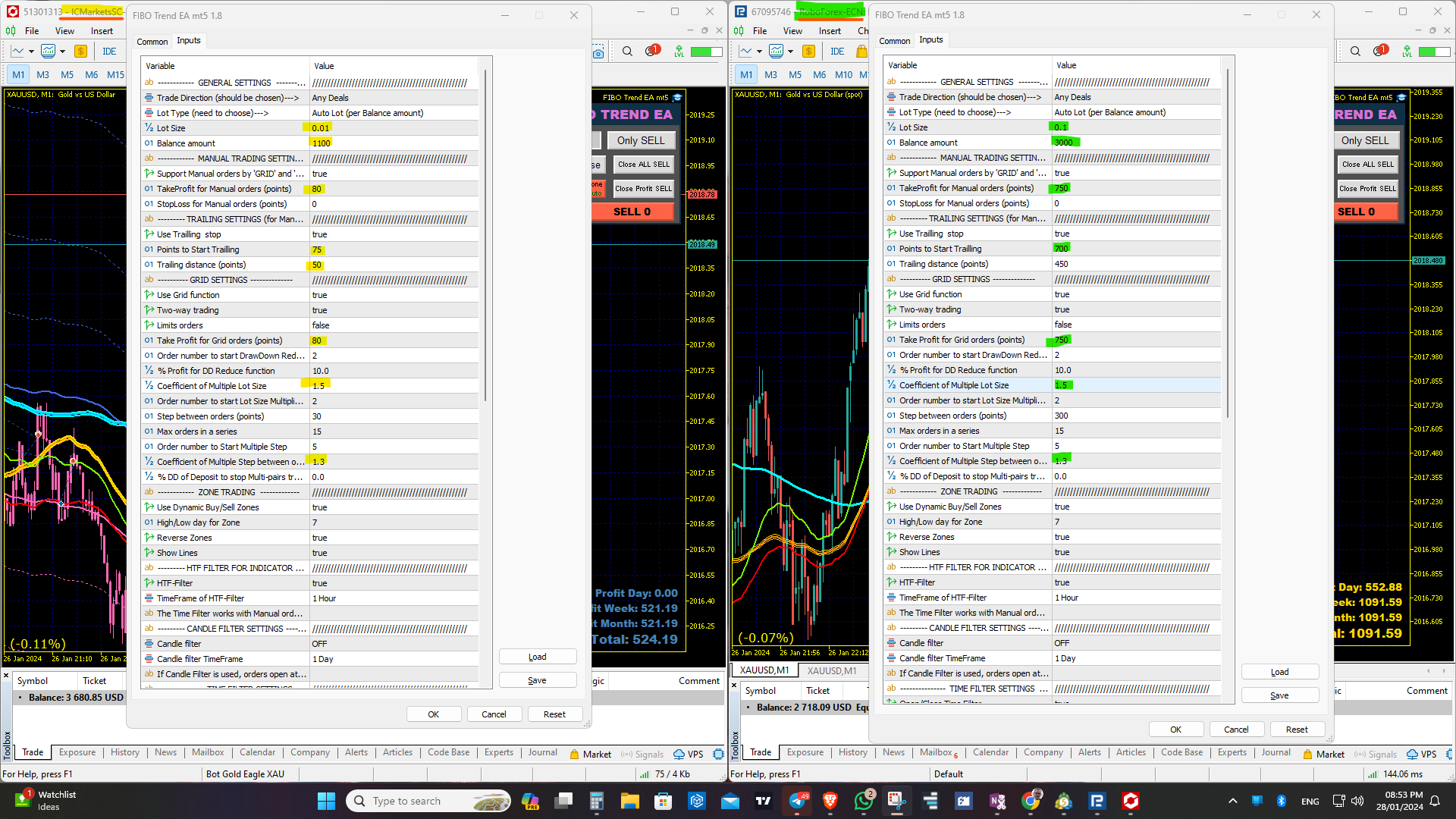Switch to the Common tab in left dialog
Image resolution: width=1456 pixels, height=819 pixels.
click(152, 42)
